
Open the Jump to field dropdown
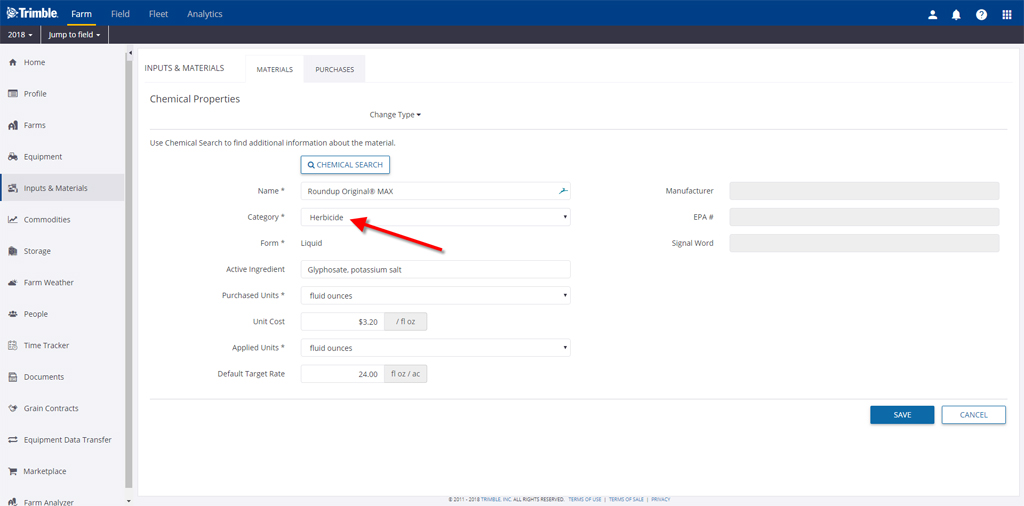click(74, 34)
